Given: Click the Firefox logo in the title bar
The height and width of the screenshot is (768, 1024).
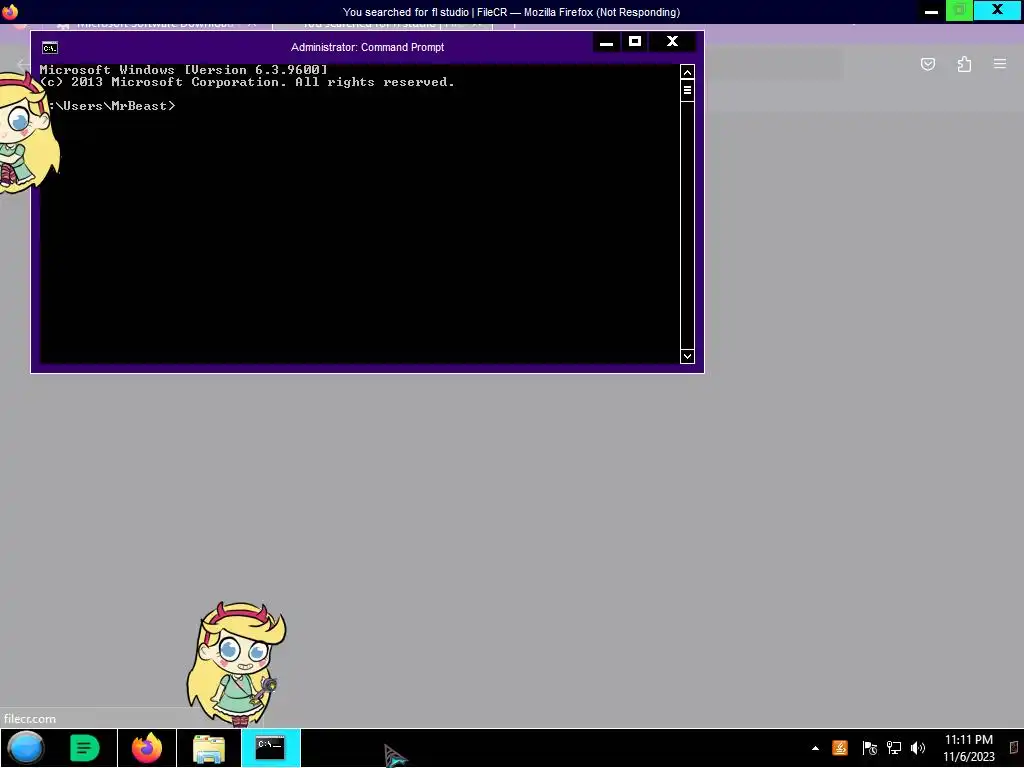Looking at the screenshot, I should (x=10, y=12).
